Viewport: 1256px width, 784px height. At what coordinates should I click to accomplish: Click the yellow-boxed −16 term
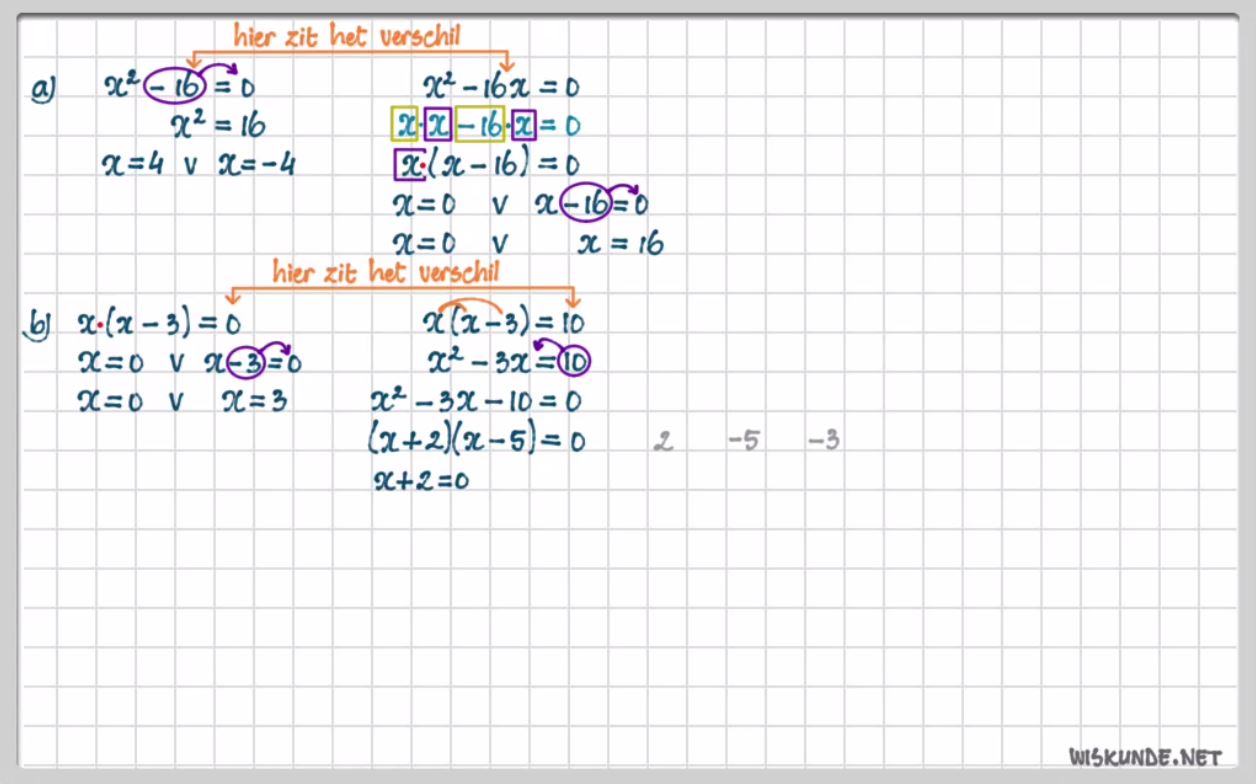pyautogui.click(x=479, y=125)
